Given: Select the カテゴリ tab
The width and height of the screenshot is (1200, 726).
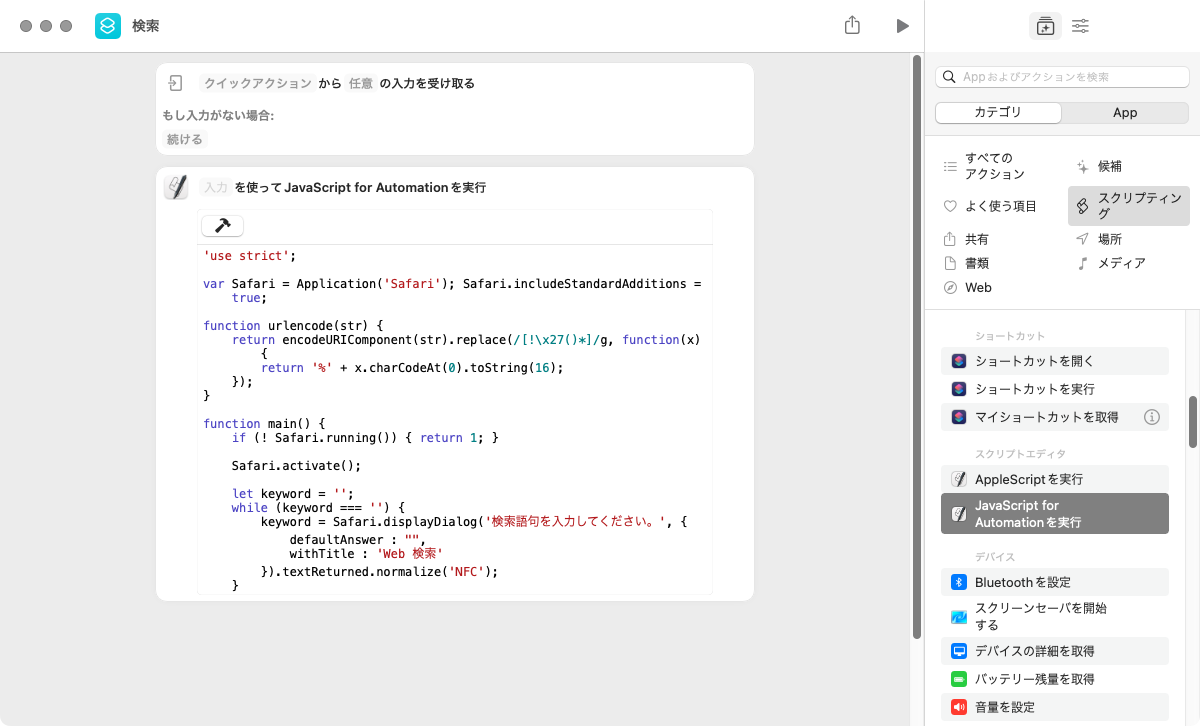Looking at the screenshot, I should coord(998,112).
